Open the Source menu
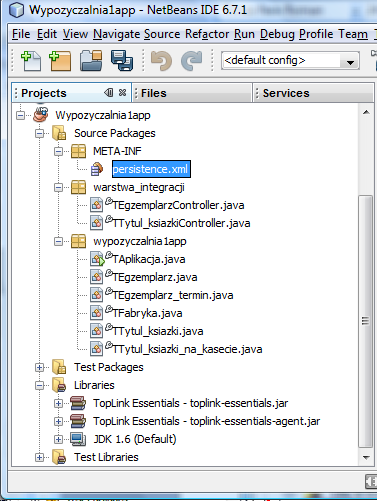The width and height of the screenshot is (377, 501). (162, 34)
